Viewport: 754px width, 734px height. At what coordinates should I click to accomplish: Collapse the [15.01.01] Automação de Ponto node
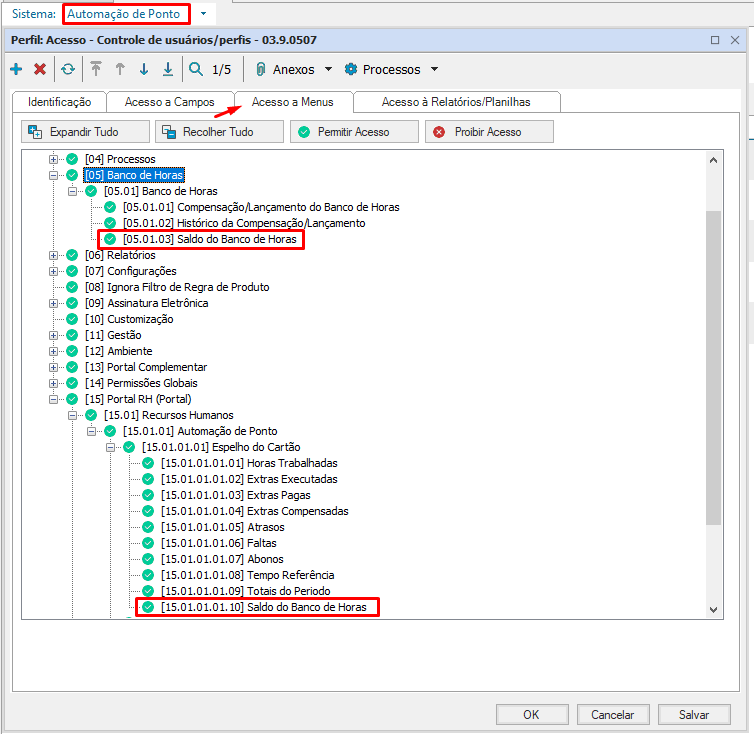[x=91, y=431]
